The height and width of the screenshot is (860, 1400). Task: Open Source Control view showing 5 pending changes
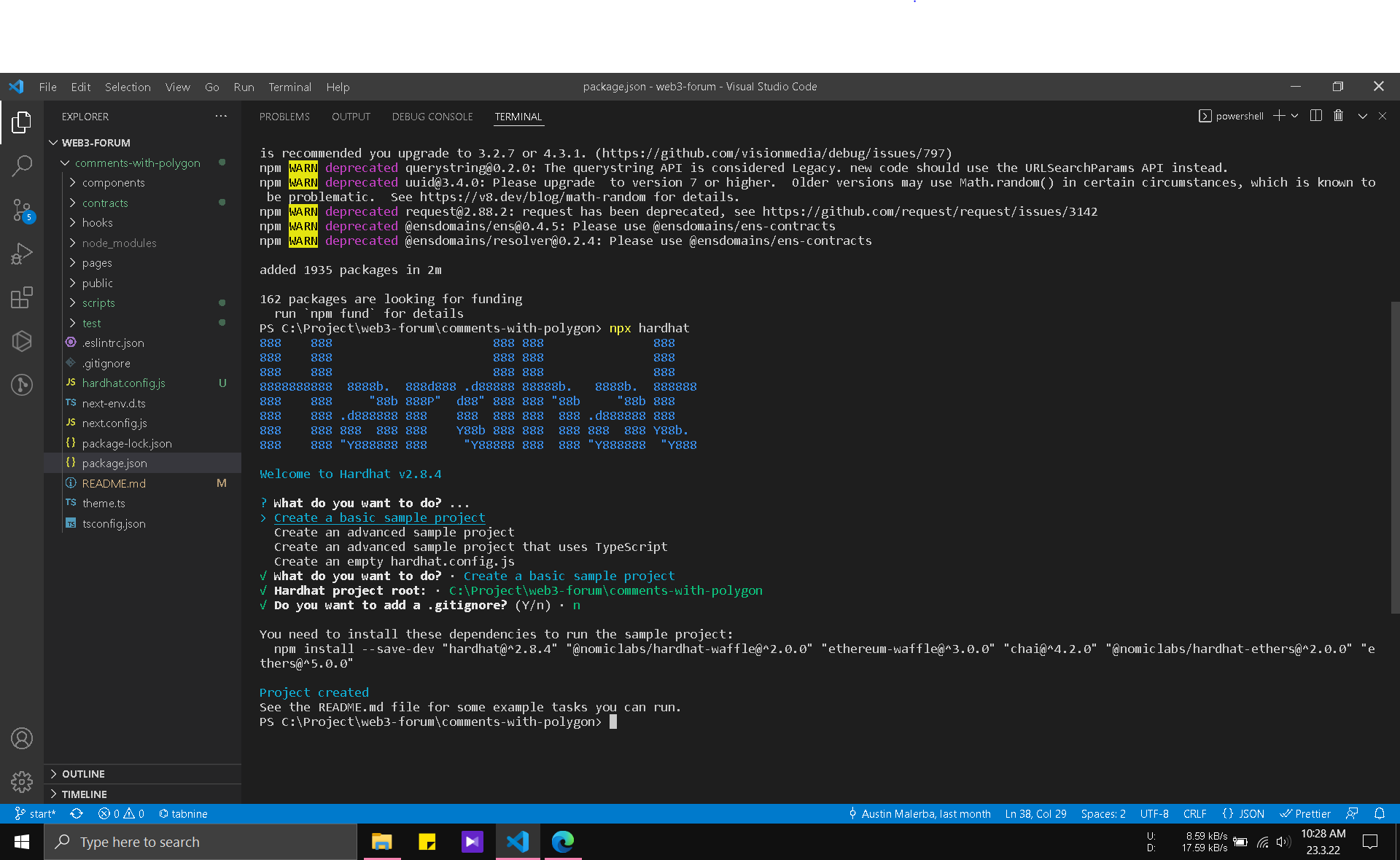click(x=21, y=210)
